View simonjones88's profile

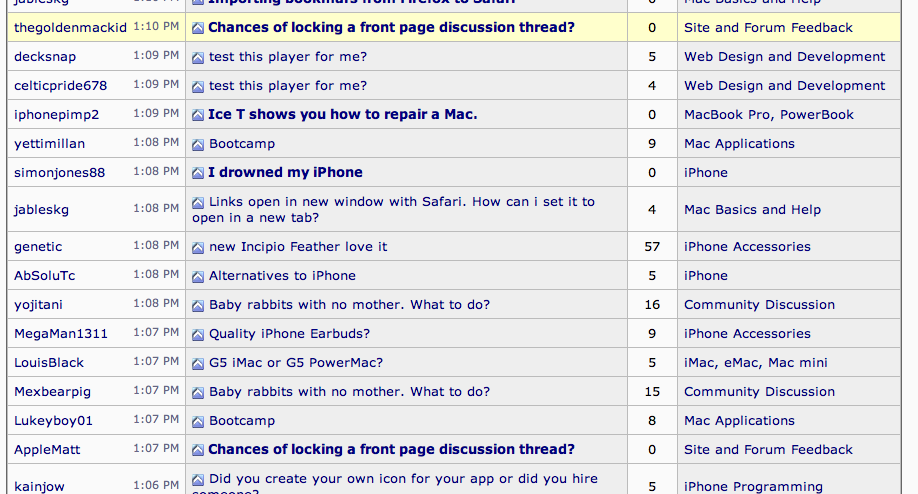pos(60,173)
